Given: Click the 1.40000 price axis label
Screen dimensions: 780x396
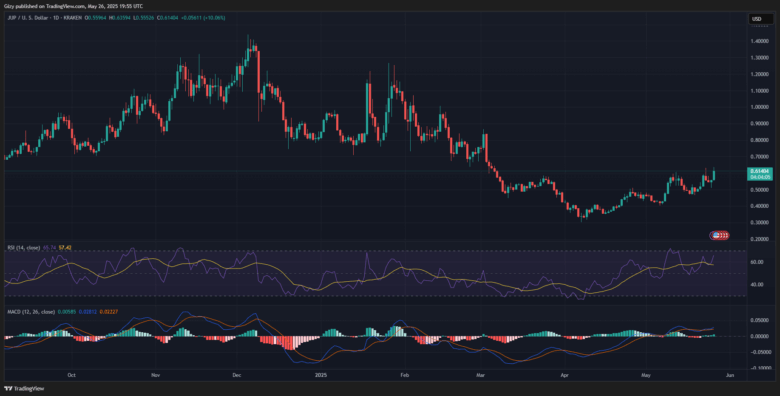Looking at the screenshot, I should coord(759,42).
